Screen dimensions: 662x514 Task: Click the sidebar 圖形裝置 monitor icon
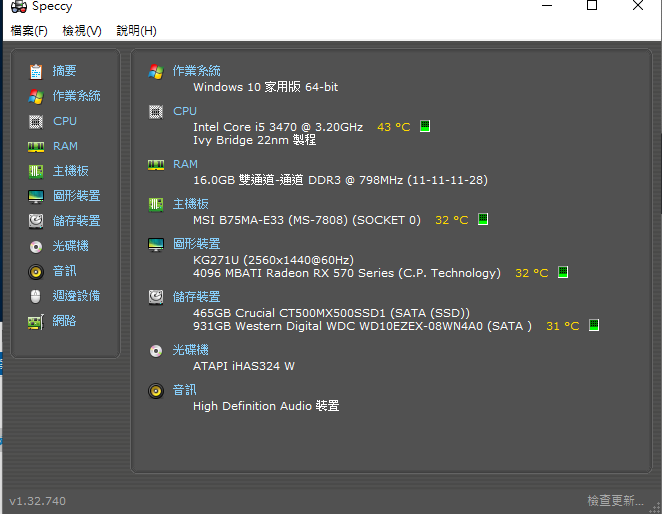pos(36,196)
